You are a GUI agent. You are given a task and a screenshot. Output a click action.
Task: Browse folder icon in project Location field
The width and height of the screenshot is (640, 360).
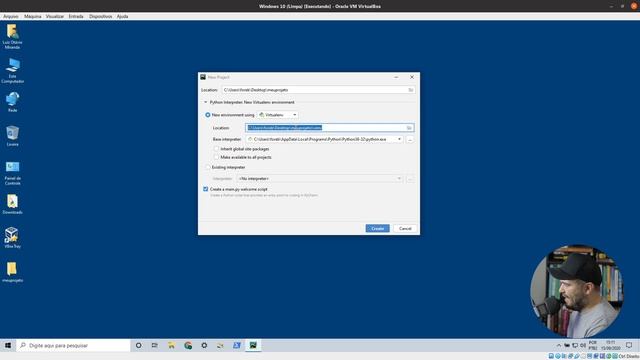pos(411,90)
